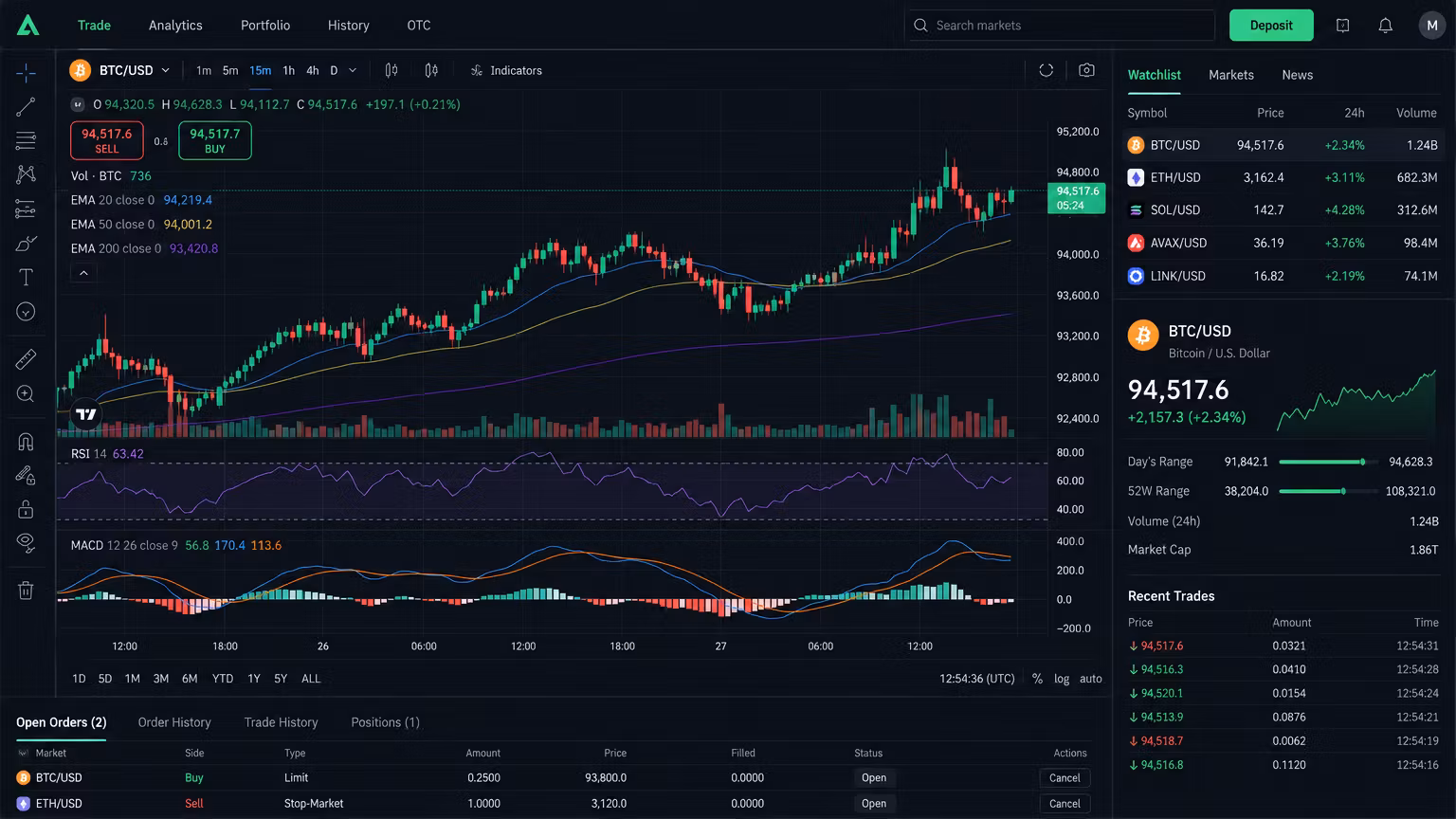The image size is (1456, 819).
Task: Toggle log scale on the chart
Action: point(1062,679)
